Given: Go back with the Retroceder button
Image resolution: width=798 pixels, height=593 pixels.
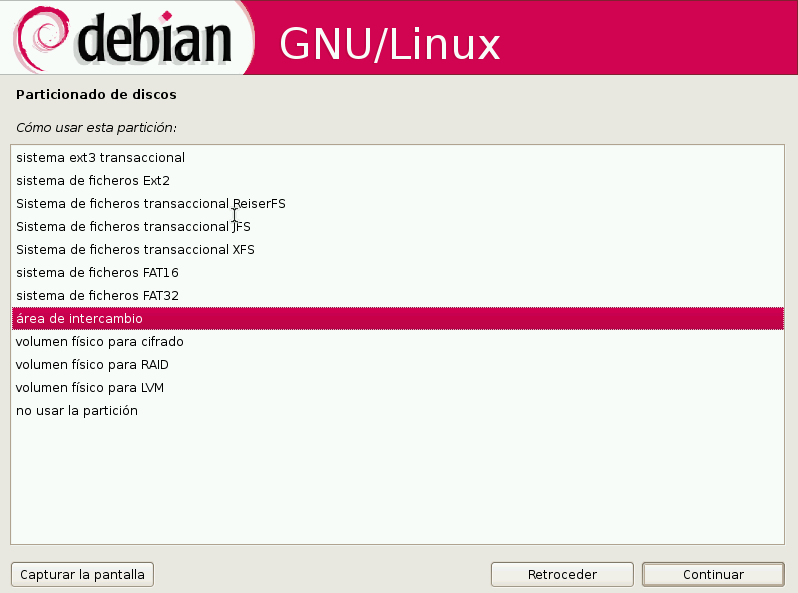Looking at the screenshot, I should click(562, 575).
